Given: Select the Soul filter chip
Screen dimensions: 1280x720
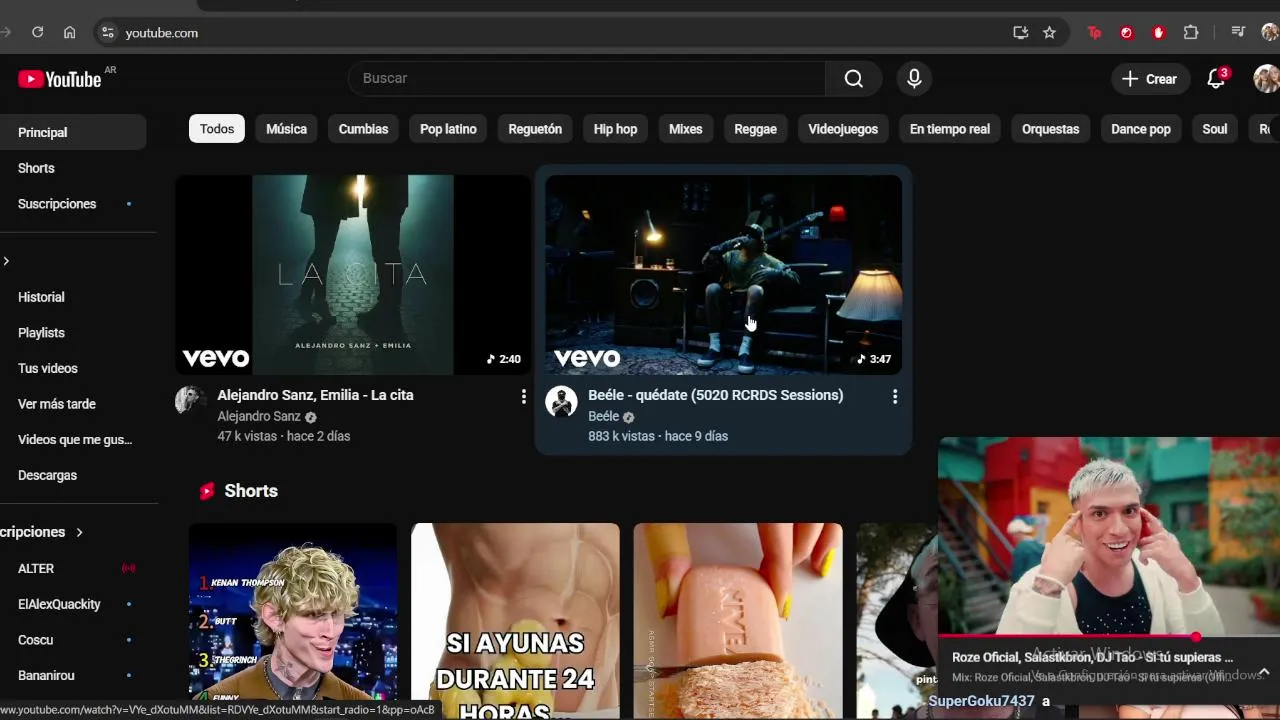Looking at the screenshot, I should click(x=1215, y=129).
